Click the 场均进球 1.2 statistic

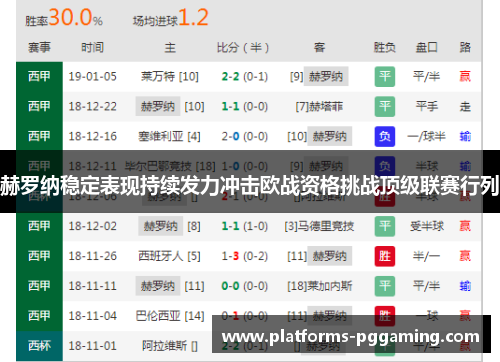171,18
